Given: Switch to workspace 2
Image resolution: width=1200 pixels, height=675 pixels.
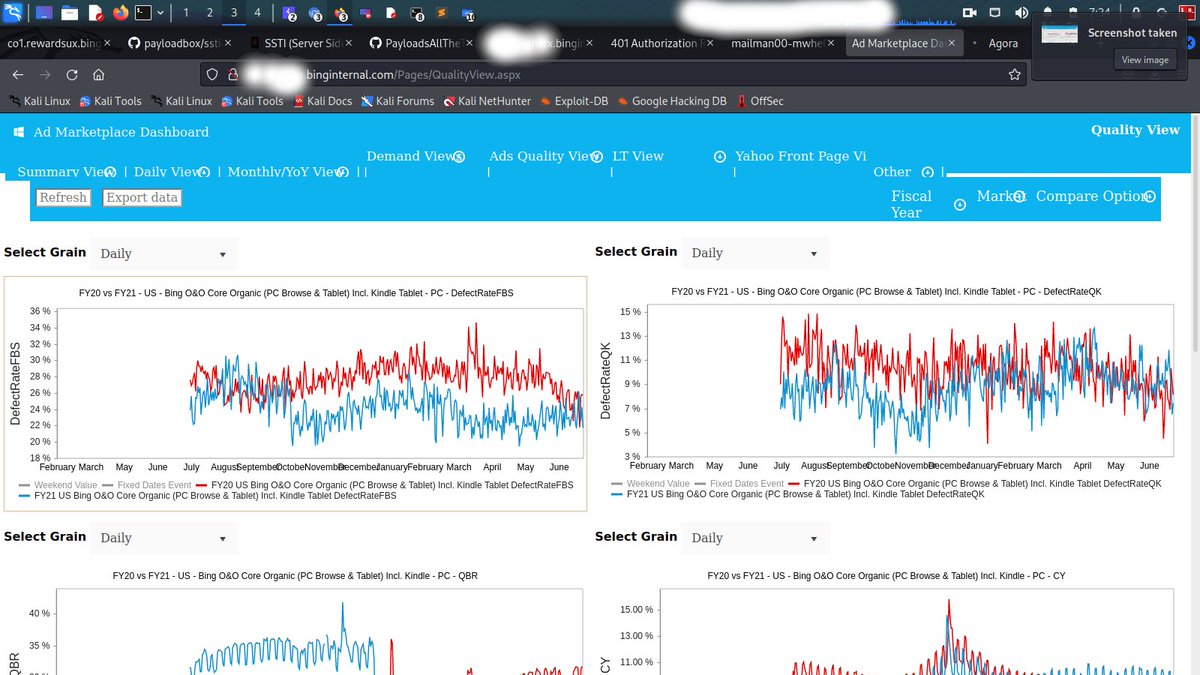Looking at the screenshot, I should coord(209,13).
